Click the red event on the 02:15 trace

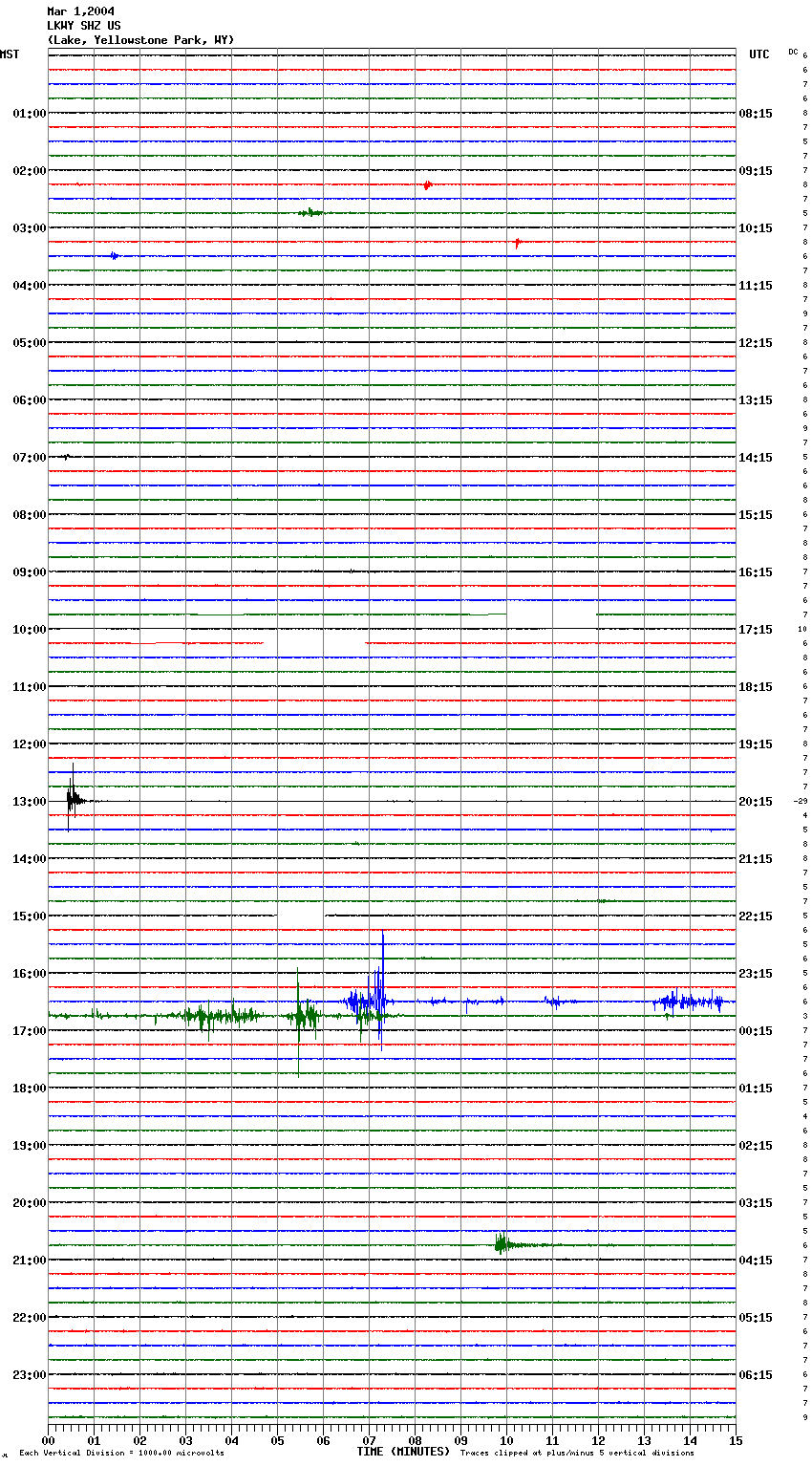[x=427, y=184]
